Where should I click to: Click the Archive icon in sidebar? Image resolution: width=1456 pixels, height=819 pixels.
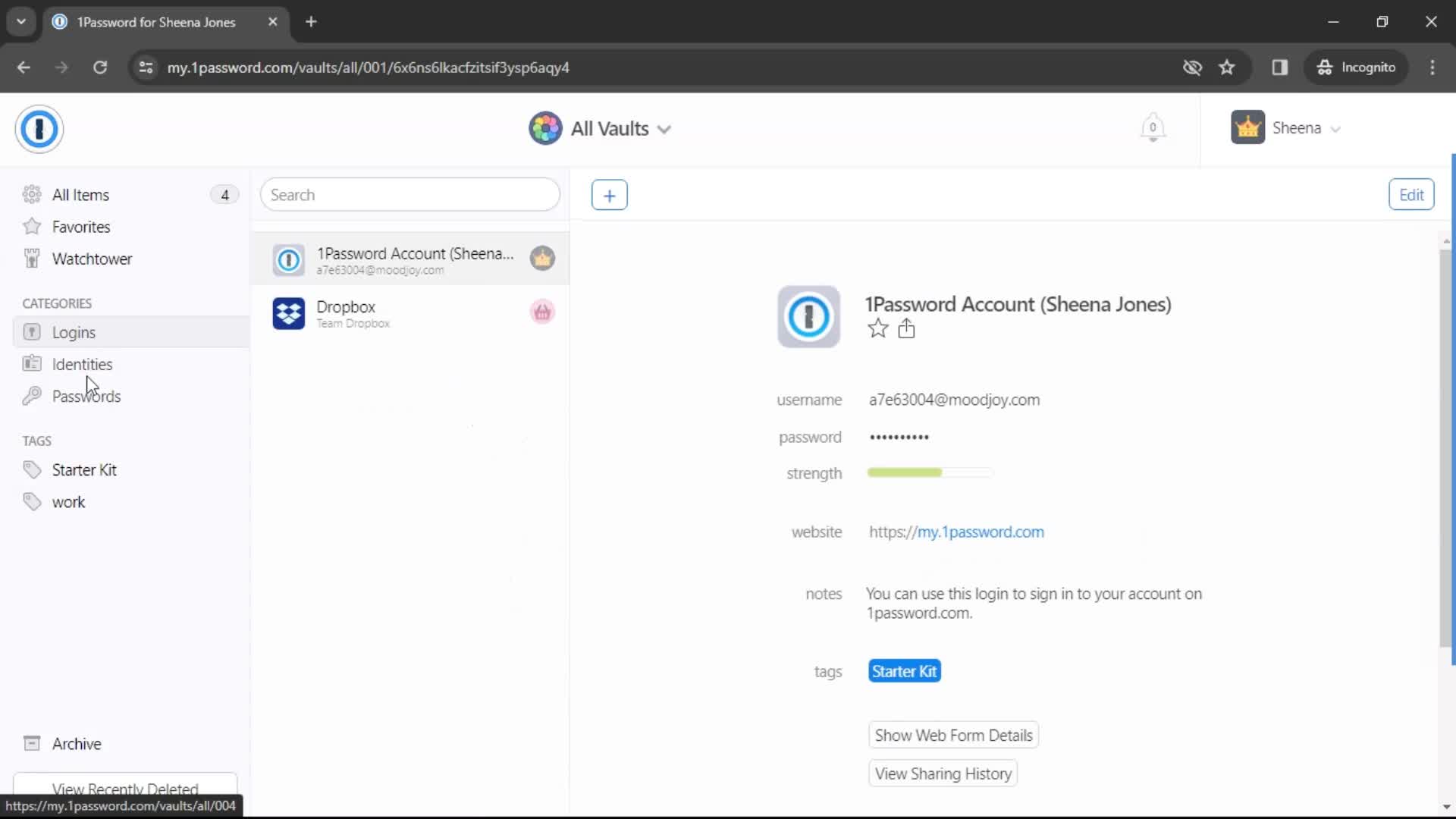point(32,743)
